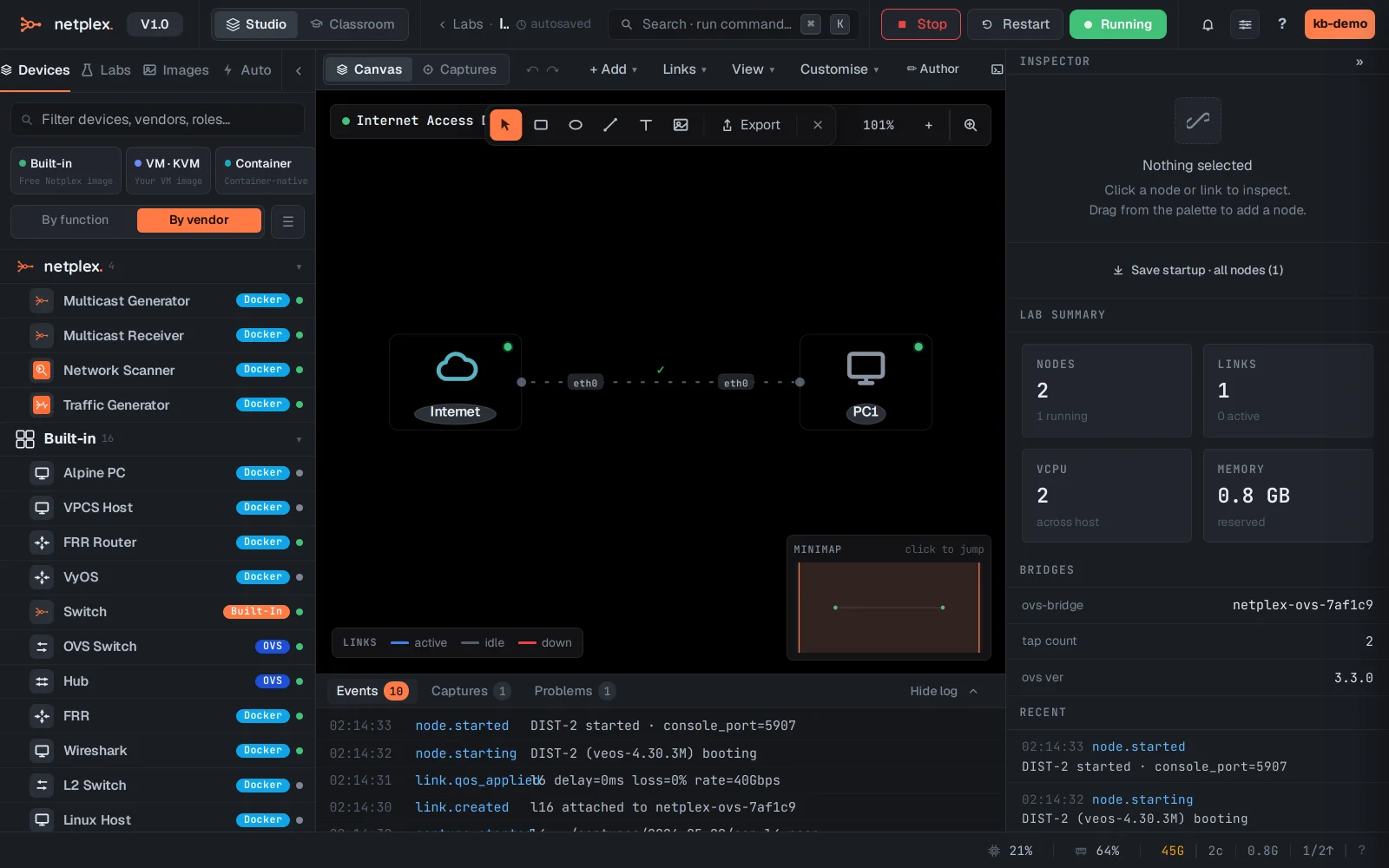Open the Links dropdown menu
Image resolution: width=1389 pixels, height=868 pixels.
coord(684,69)
